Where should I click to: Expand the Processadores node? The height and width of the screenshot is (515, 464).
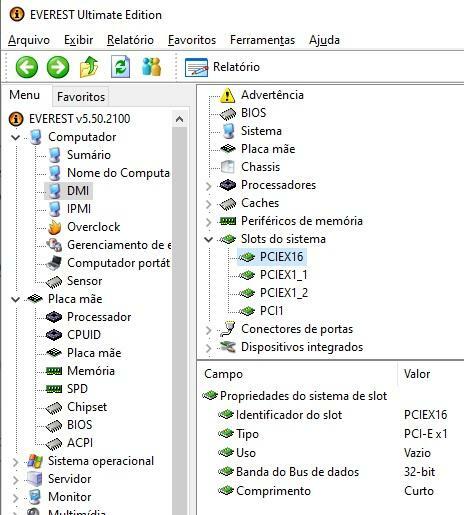(209, 185)
